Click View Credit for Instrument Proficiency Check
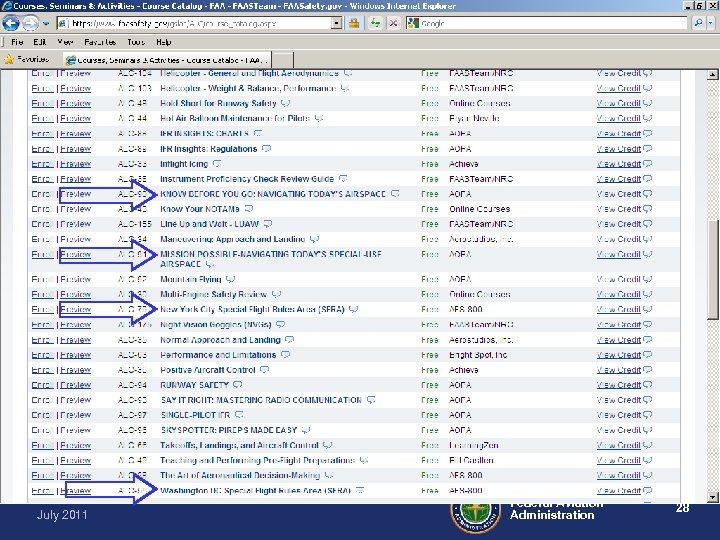The image size is (720, 540). coord(619,179)
